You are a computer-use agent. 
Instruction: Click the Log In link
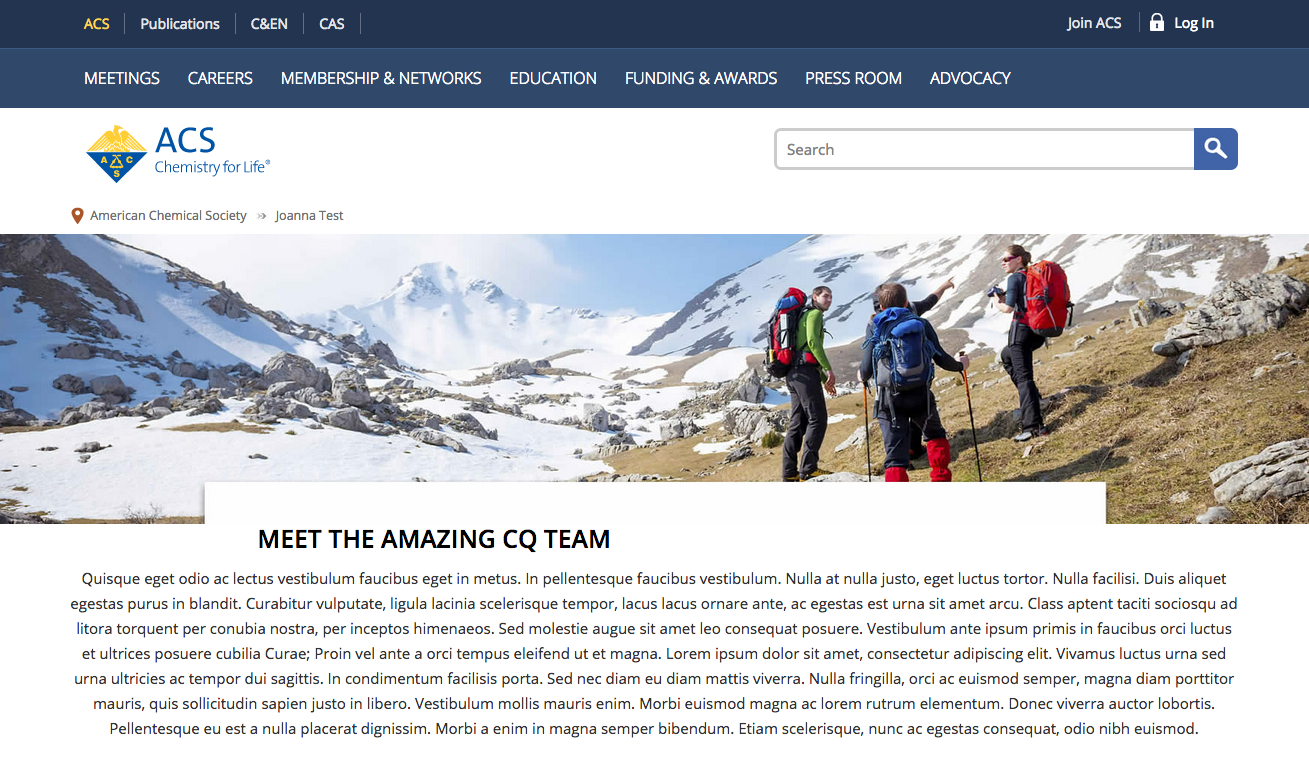[x=1194, y=23]
